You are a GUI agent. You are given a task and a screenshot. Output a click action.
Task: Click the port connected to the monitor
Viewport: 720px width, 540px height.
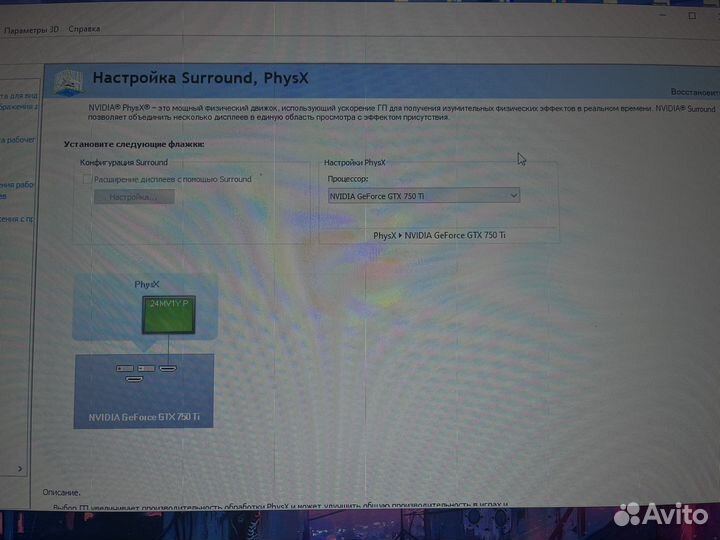(167, 368)
